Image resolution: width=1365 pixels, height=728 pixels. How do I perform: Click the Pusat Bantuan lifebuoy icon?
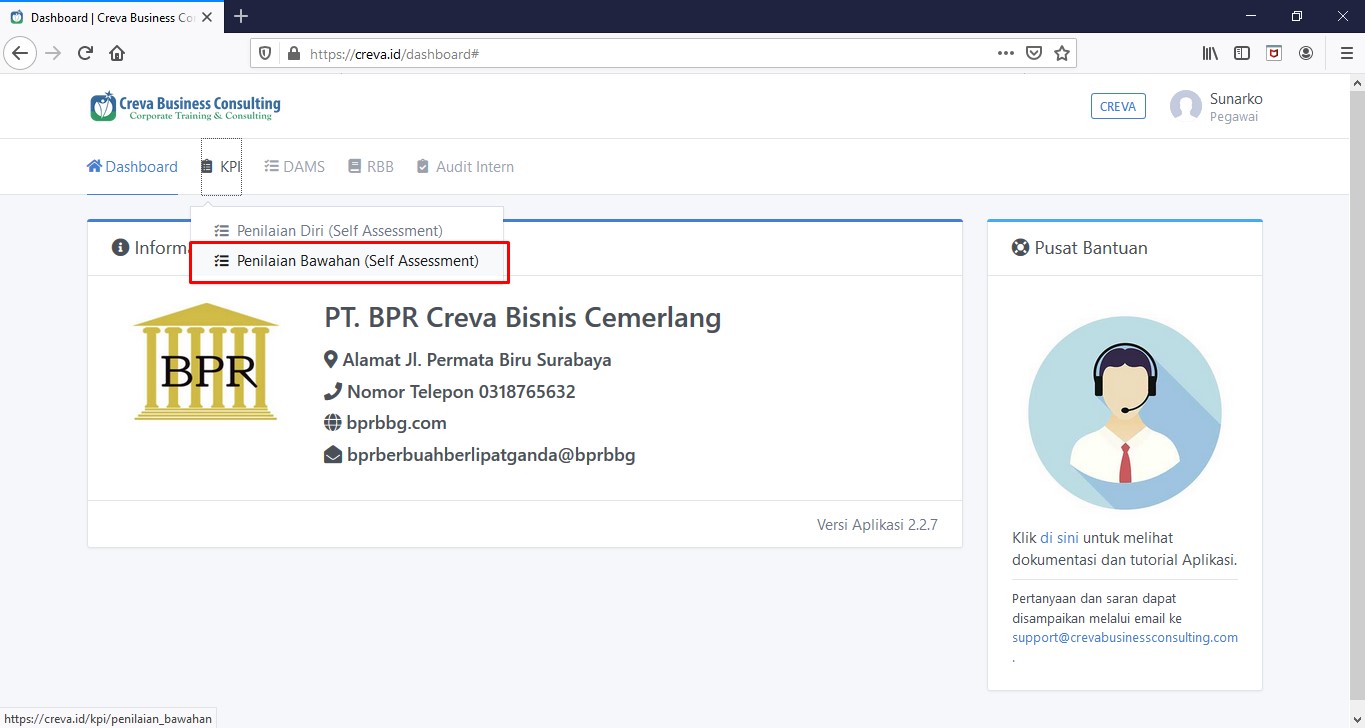click(x=1020, y=248)
